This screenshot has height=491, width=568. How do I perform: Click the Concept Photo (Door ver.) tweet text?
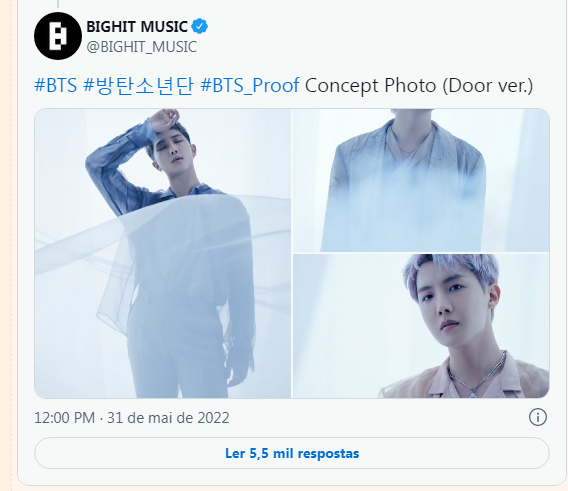click(419, 86)
